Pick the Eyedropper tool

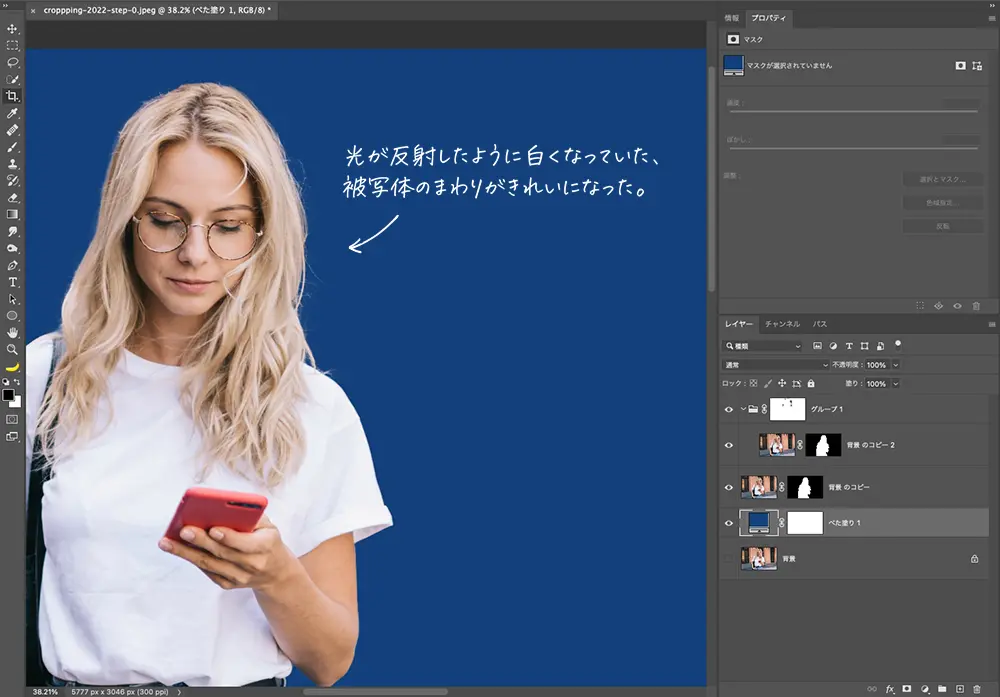pyautogui.click(x=13, y=115)
